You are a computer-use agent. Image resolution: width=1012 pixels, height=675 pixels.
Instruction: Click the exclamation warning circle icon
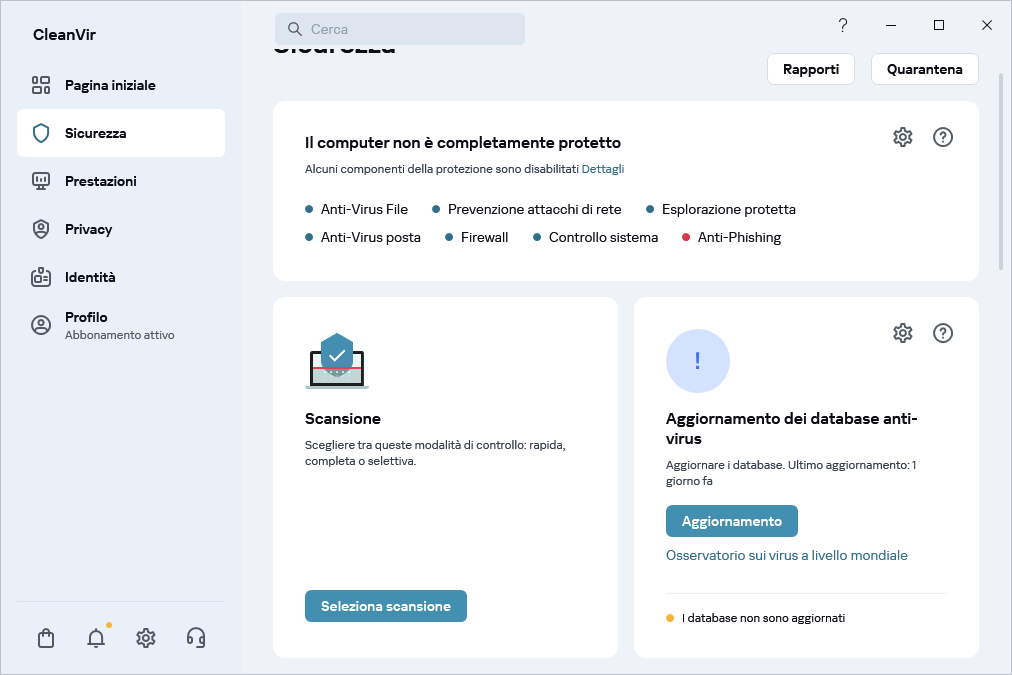point(698,361)
